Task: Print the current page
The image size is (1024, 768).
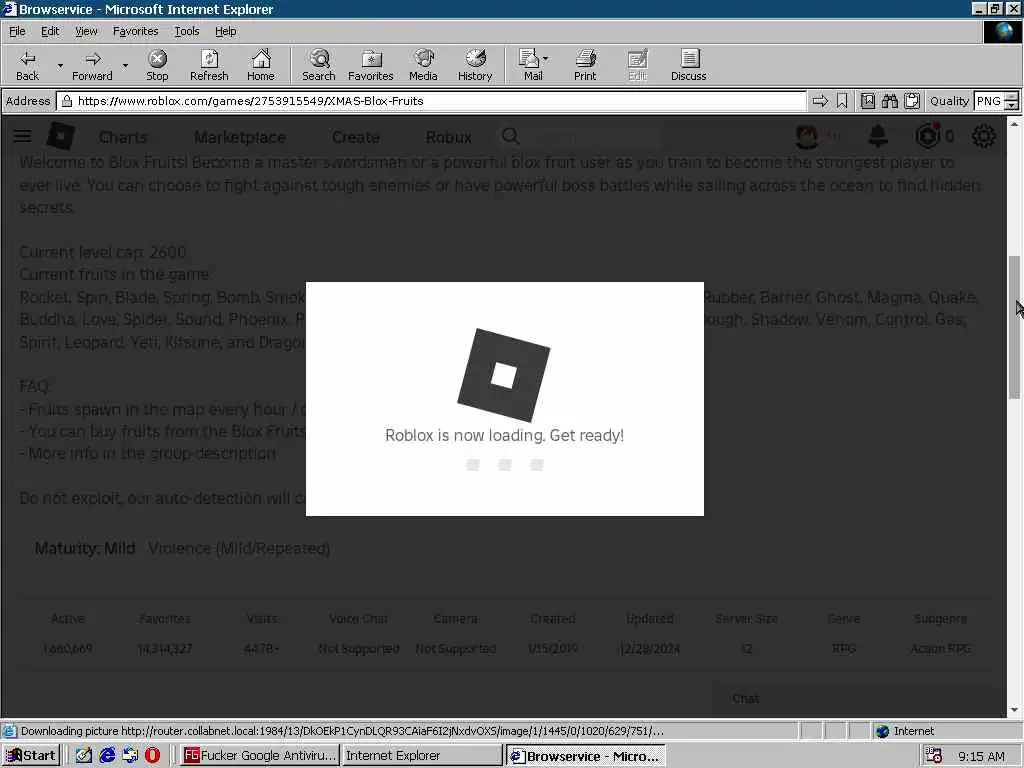Action: [585, 65]
